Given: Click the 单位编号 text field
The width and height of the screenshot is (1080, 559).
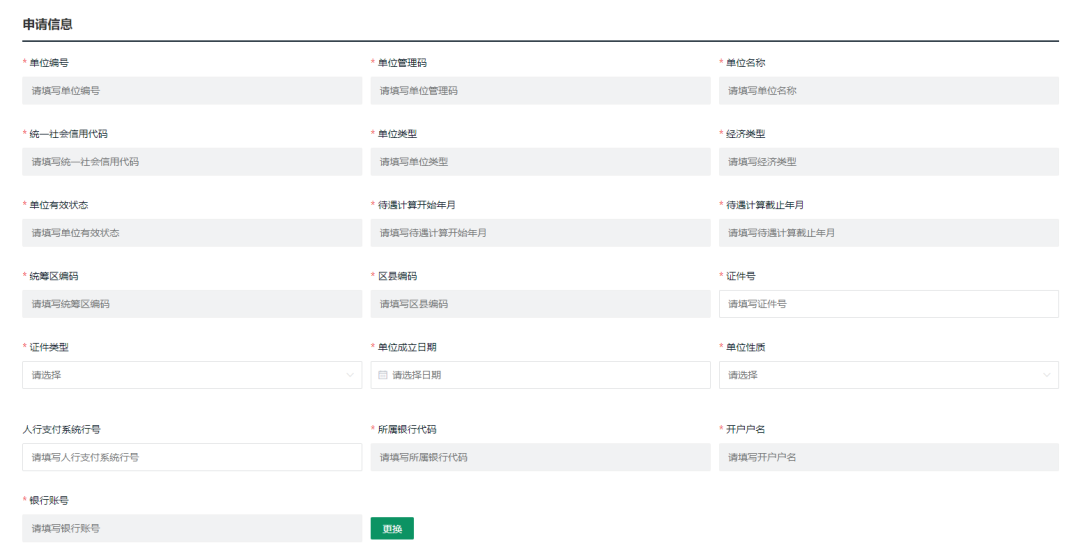Looking at the screenshot, I should click(192, 91).
